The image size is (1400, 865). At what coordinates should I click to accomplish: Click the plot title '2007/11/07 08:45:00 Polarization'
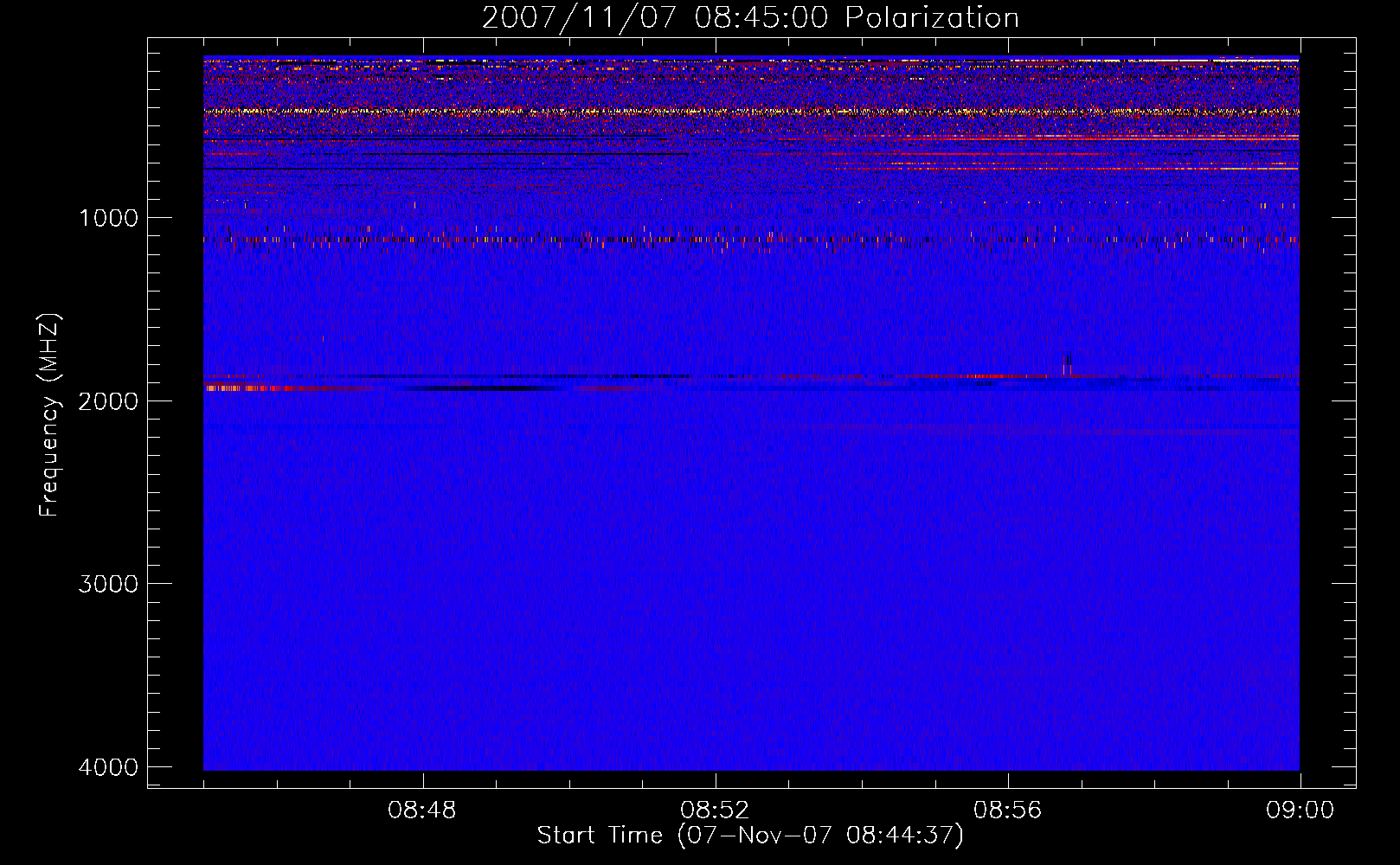[750, 18]
